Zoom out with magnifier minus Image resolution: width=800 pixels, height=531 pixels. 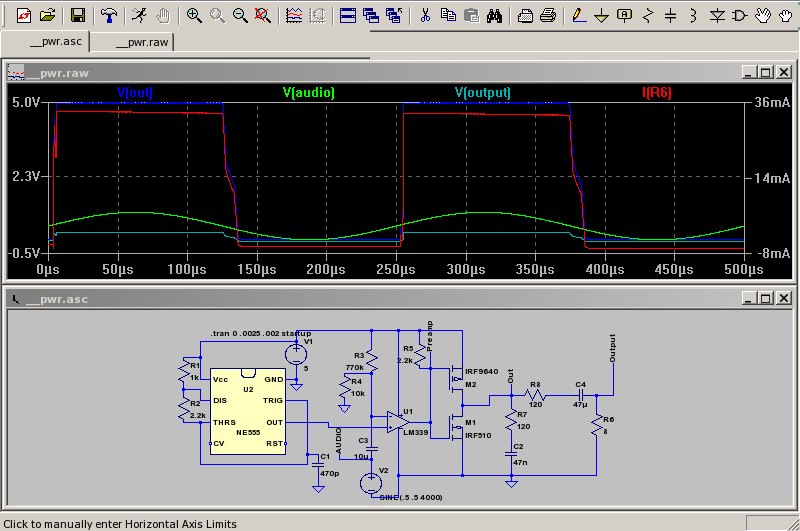[240, 15]
